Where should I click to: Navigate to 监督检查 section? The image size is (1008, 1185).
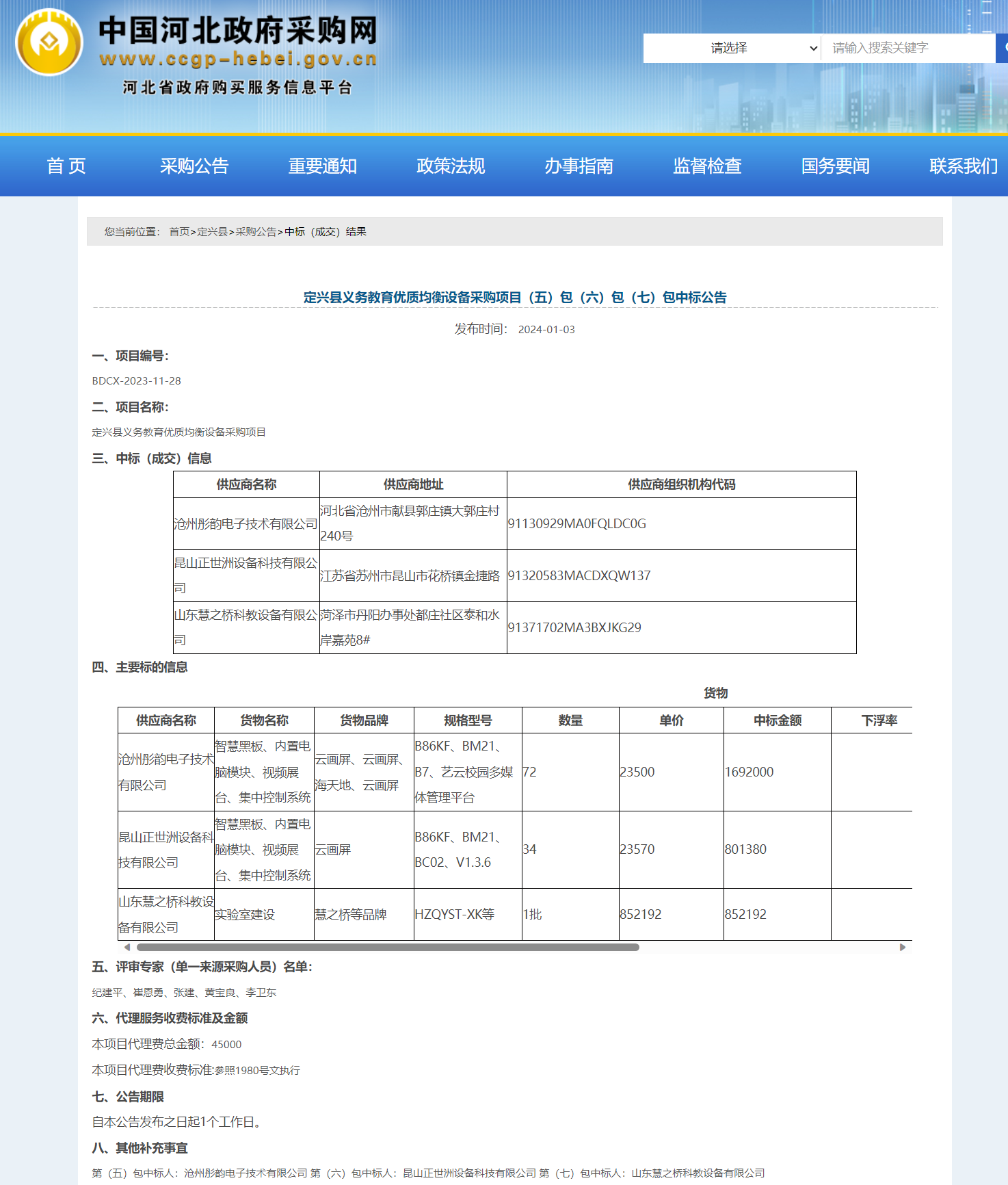tap(707, 166)
